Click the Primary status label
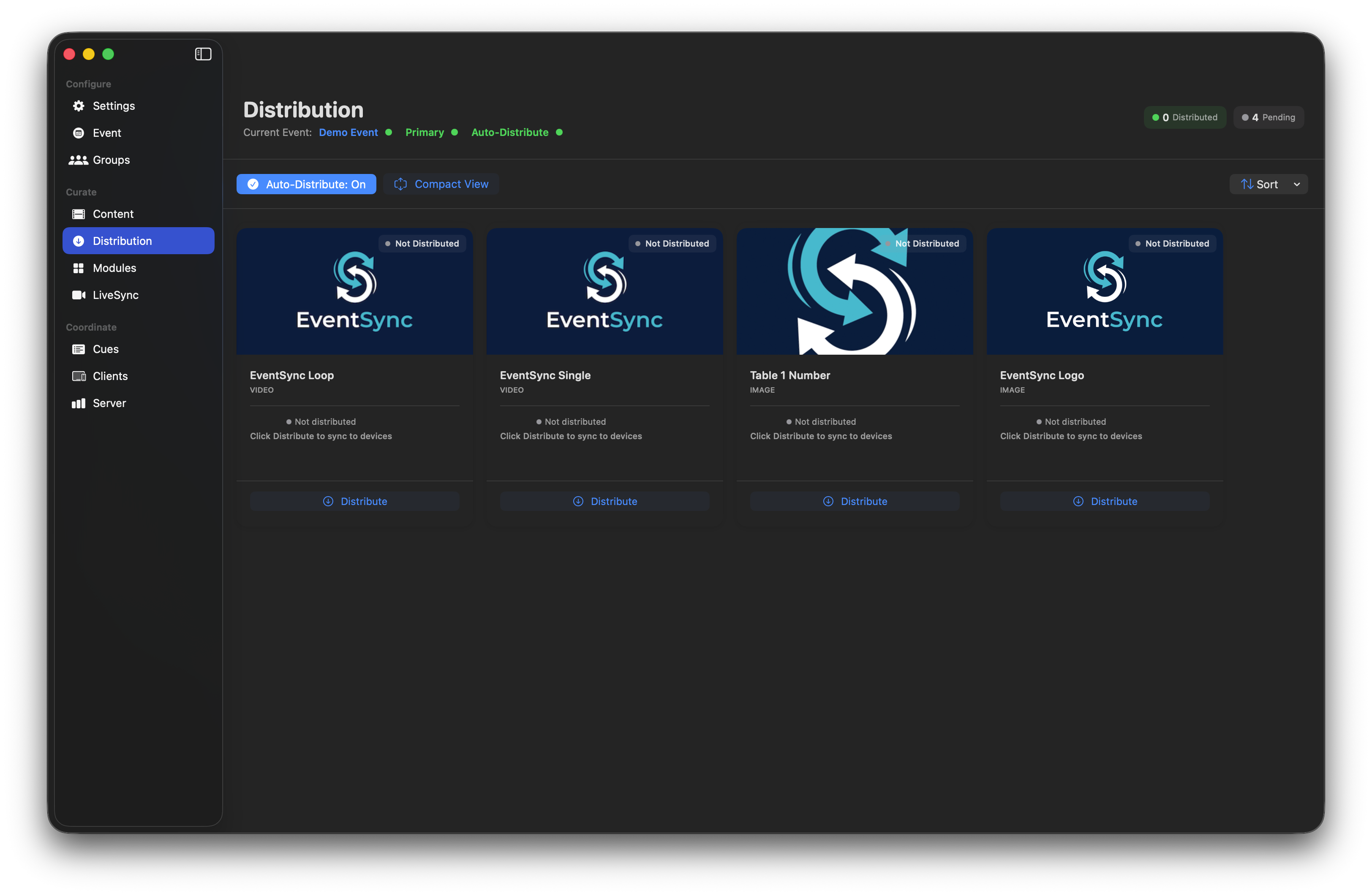This screenshot has height=896, width=1372. pos(425,133)
